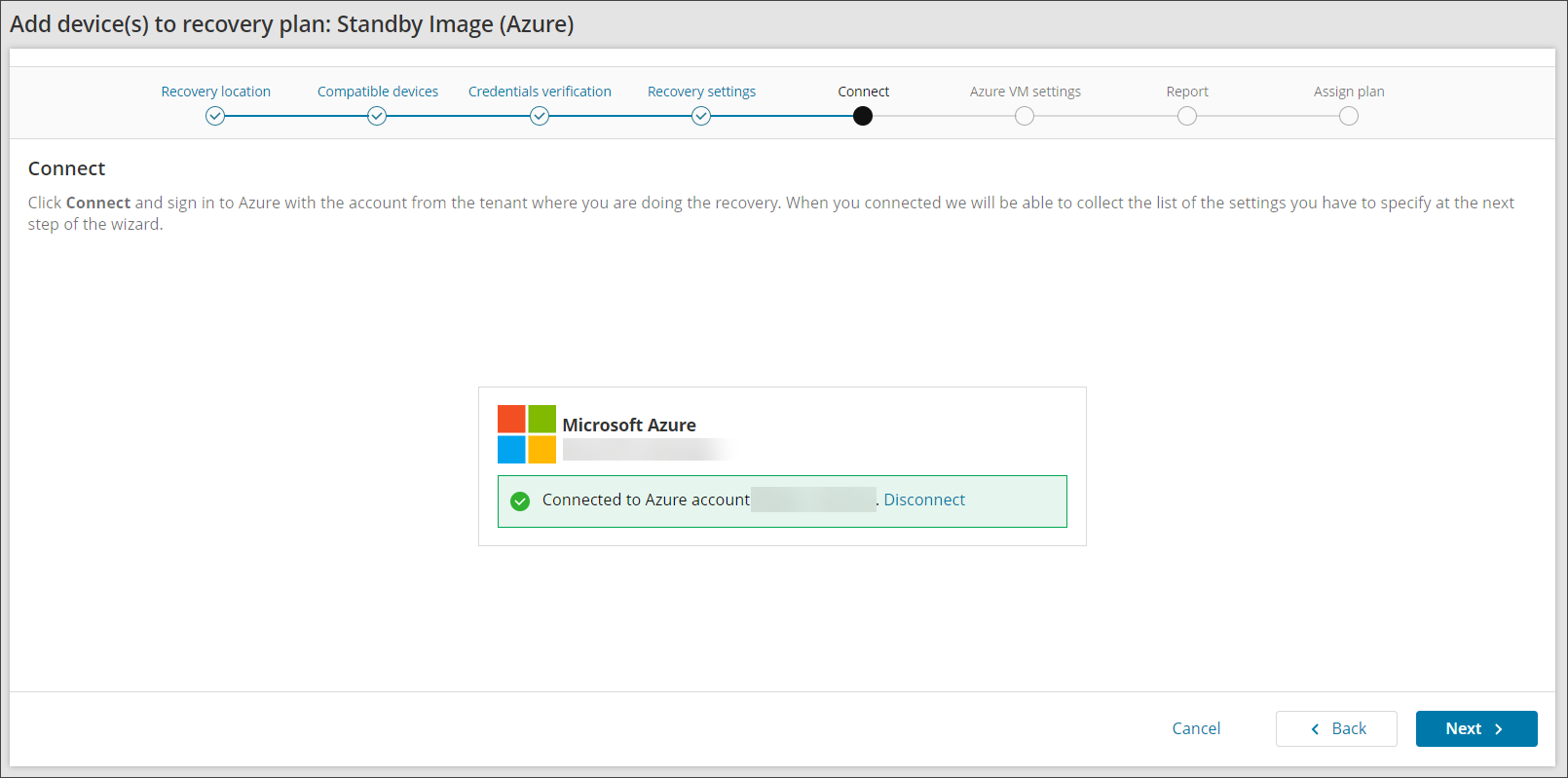Image resolution: width=1568 pixels, height=778 pixels.
Task: Go back to the previous wizard step
Action: [x=1336, y=728]
